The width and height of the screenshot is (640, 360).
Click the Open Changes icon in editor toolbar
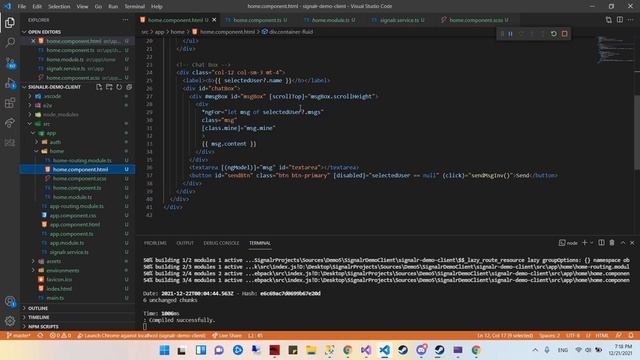[609, 20]
